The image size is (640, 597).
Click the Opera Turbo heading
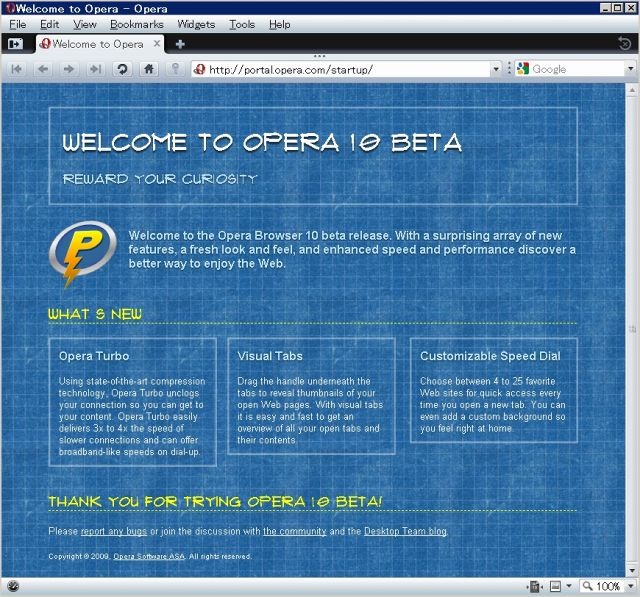pyautogui.click(x=94, y=356)
